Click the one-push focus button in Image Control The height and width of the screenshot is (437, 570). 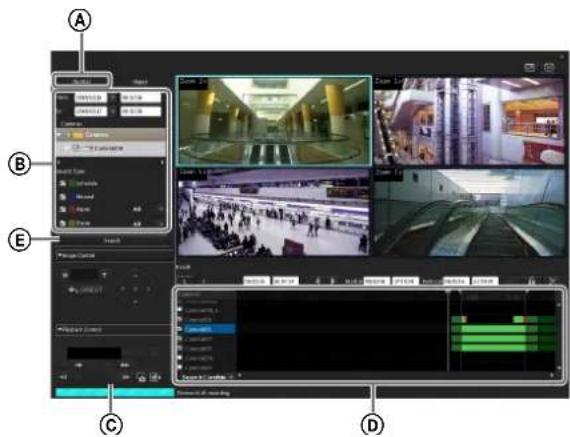86,290
